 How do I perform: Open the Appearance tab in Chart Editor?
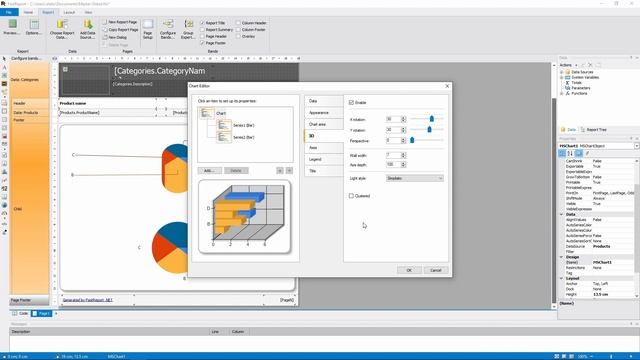324,113
